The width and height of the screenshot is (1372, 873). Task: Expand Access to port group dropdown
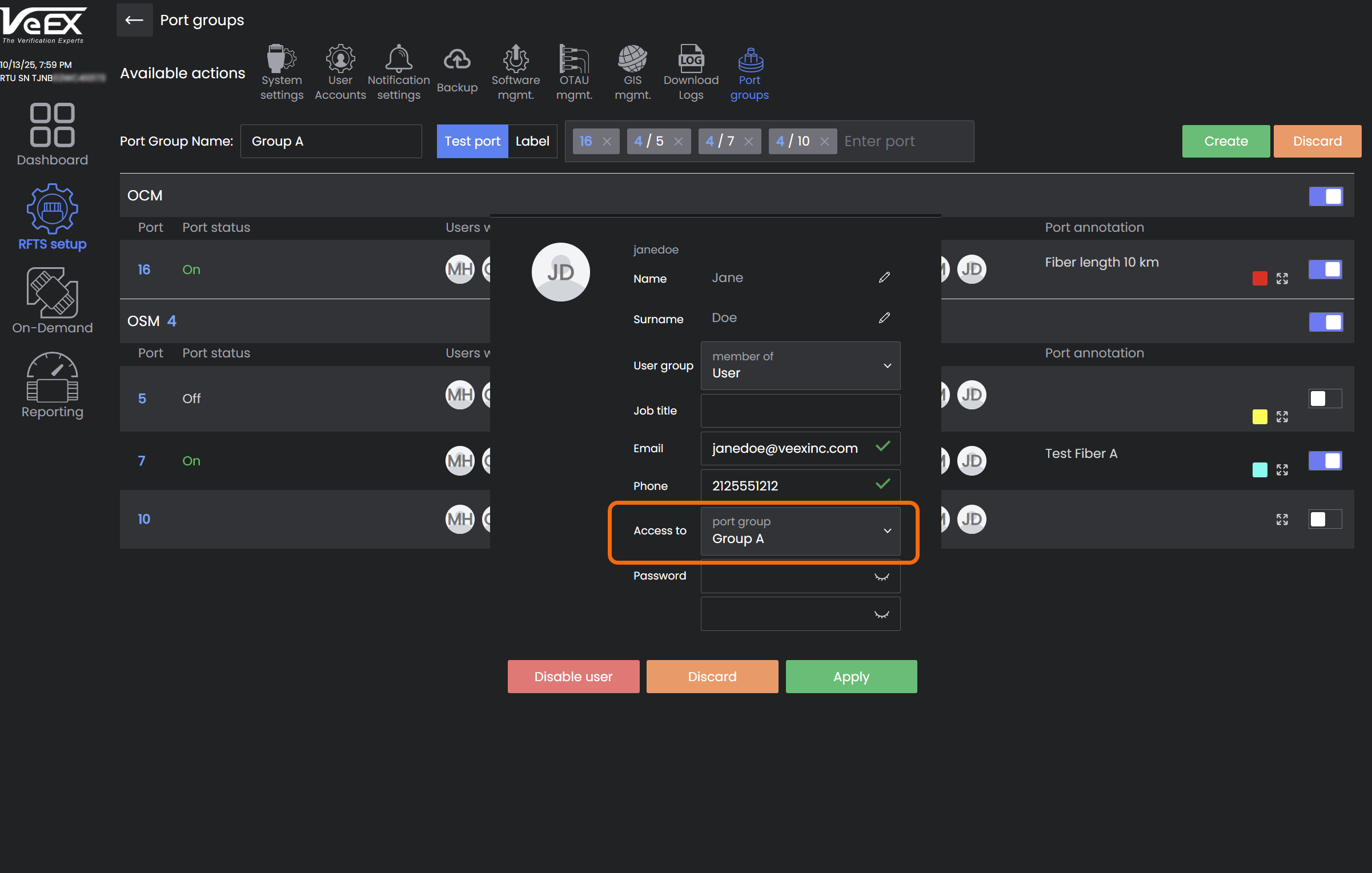click(x=800, y=531)
